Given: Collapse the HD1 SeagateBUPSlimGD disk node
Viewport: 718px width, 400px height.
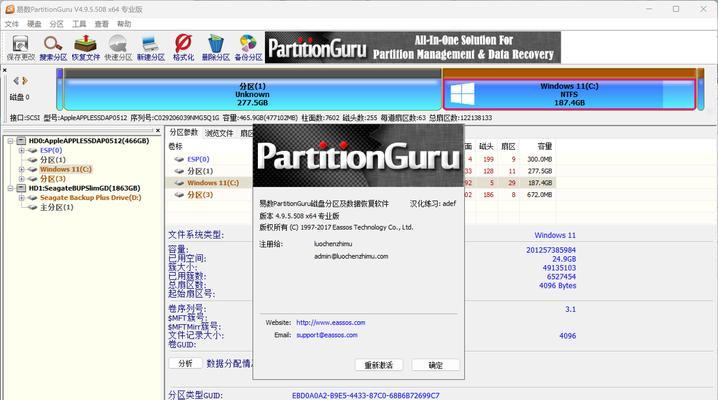Looking at the screenshot, I should [10, 188].
